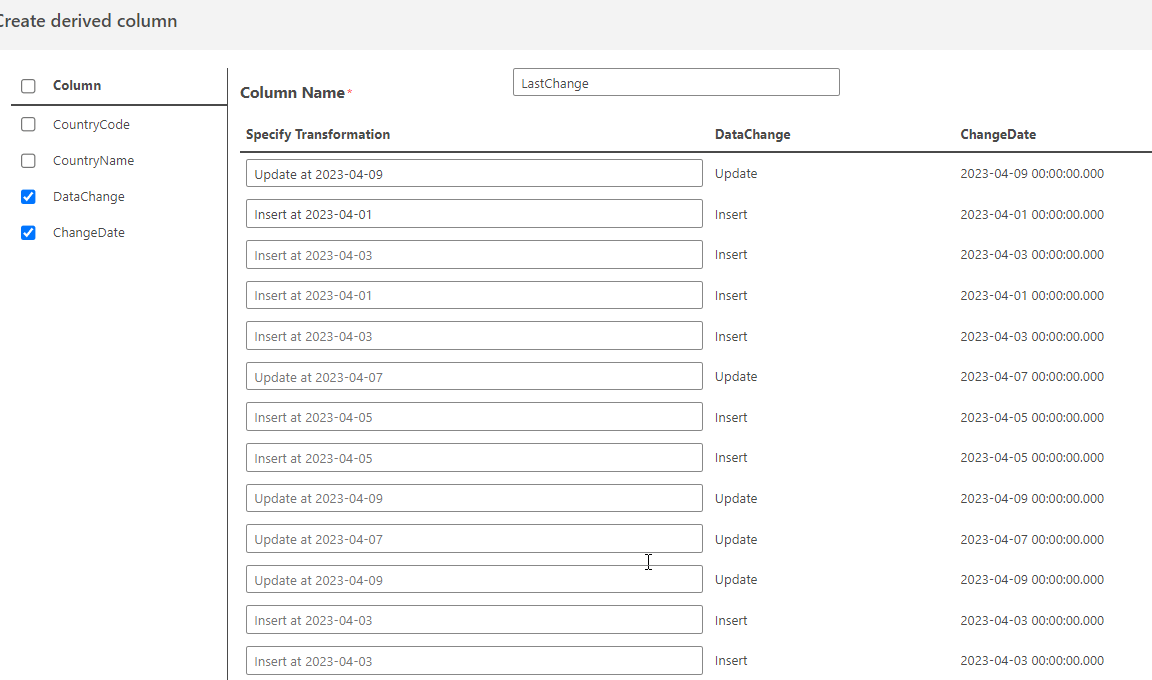Viewport: 1152px width, 680px height.
Task: Click the 'Insert at 2023-04-01' field in second row
Action: 474,214
